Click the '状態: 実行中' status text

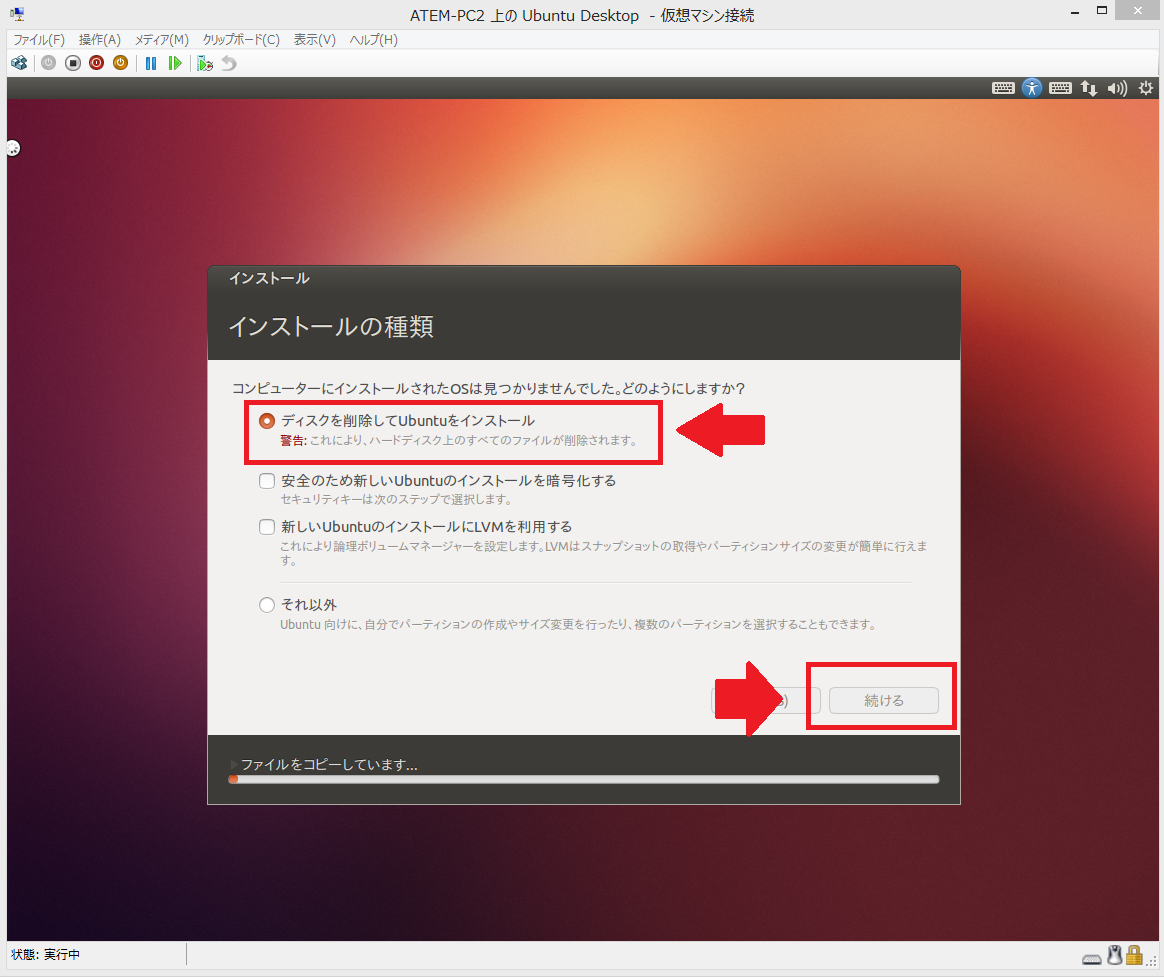point(45,955)
